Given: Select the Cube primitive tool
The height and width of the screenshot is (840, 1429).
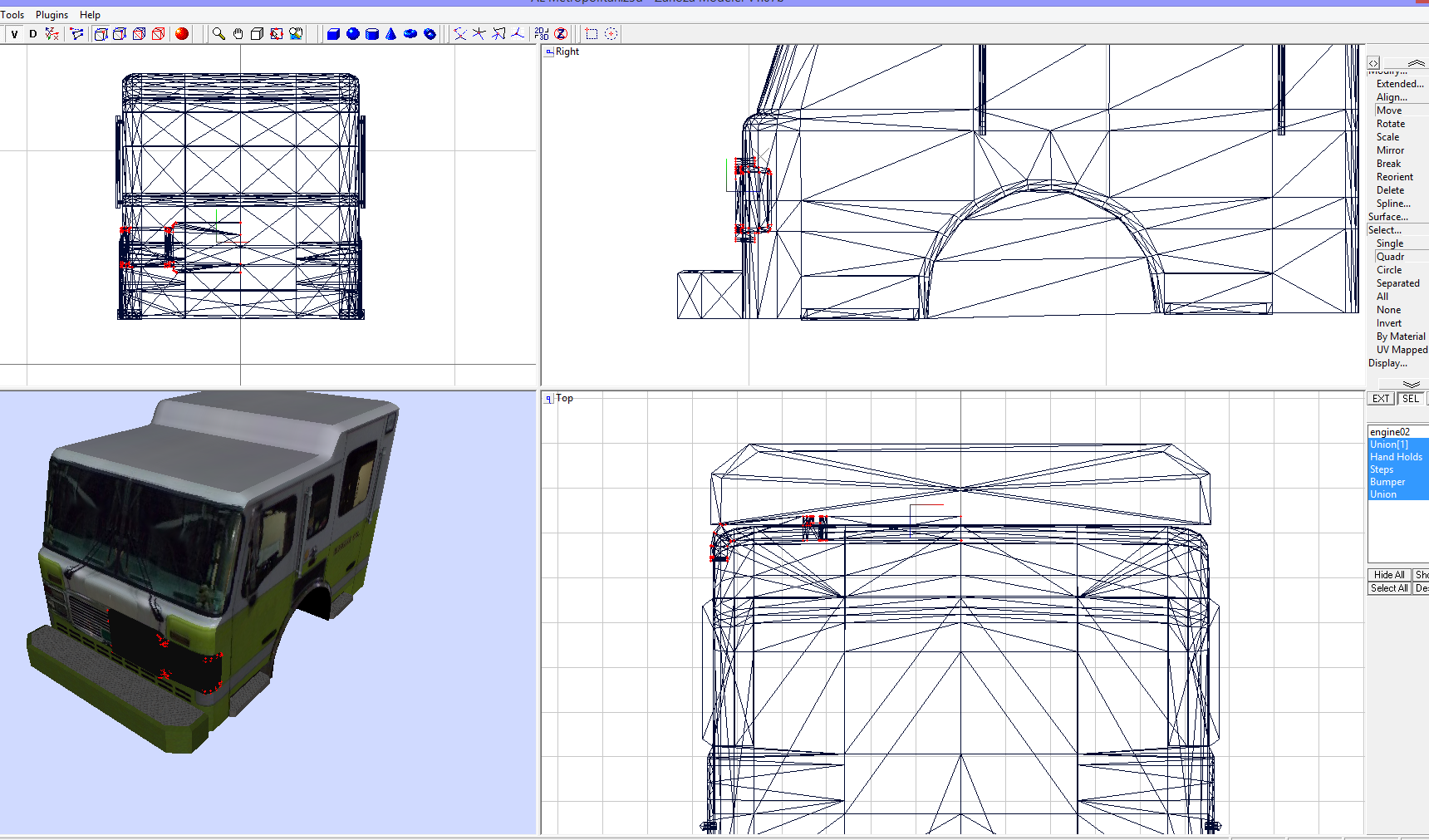Looking at the screenshot, I should [x=333, y=34].
